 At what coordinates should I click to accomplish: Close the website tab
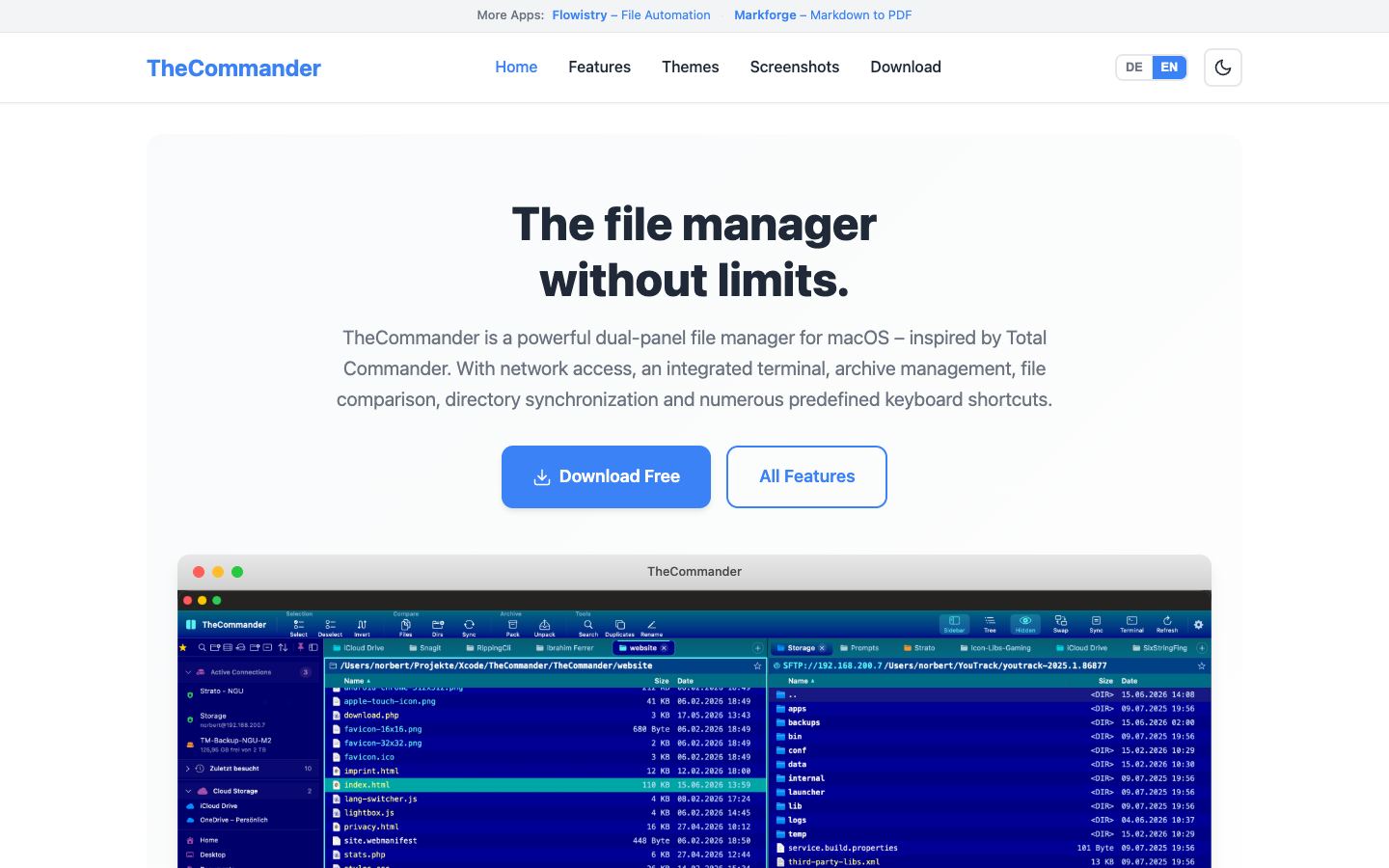[664, 648]
